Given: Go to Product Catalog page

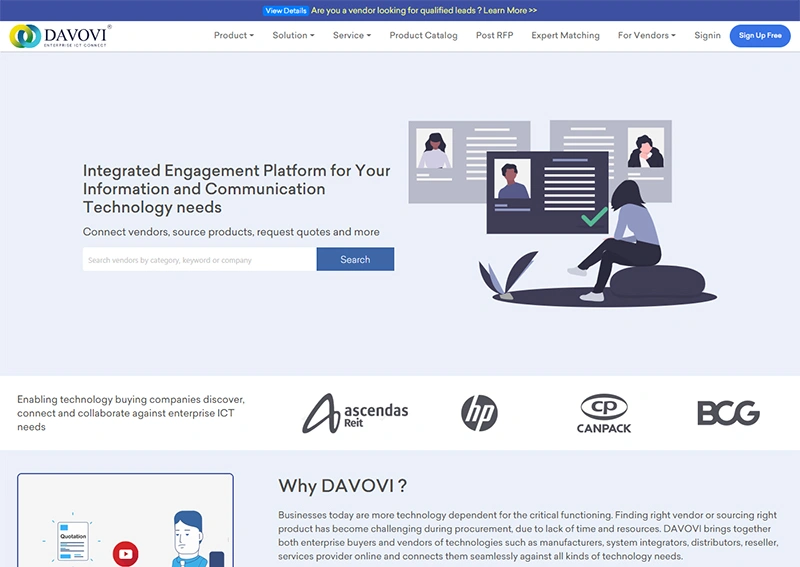Looking at the screenshot, I should click(423, 36).
